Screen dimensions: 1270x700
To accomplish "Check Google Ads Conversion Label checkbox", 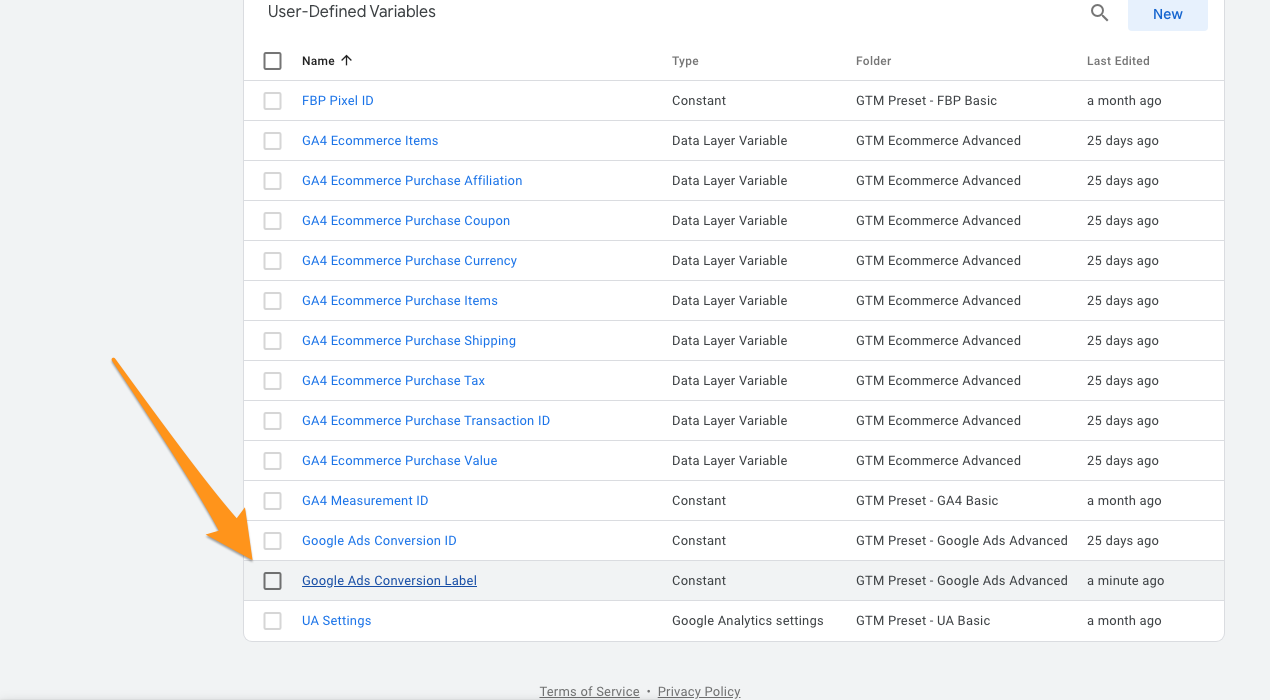I will [x=273, y=581].
